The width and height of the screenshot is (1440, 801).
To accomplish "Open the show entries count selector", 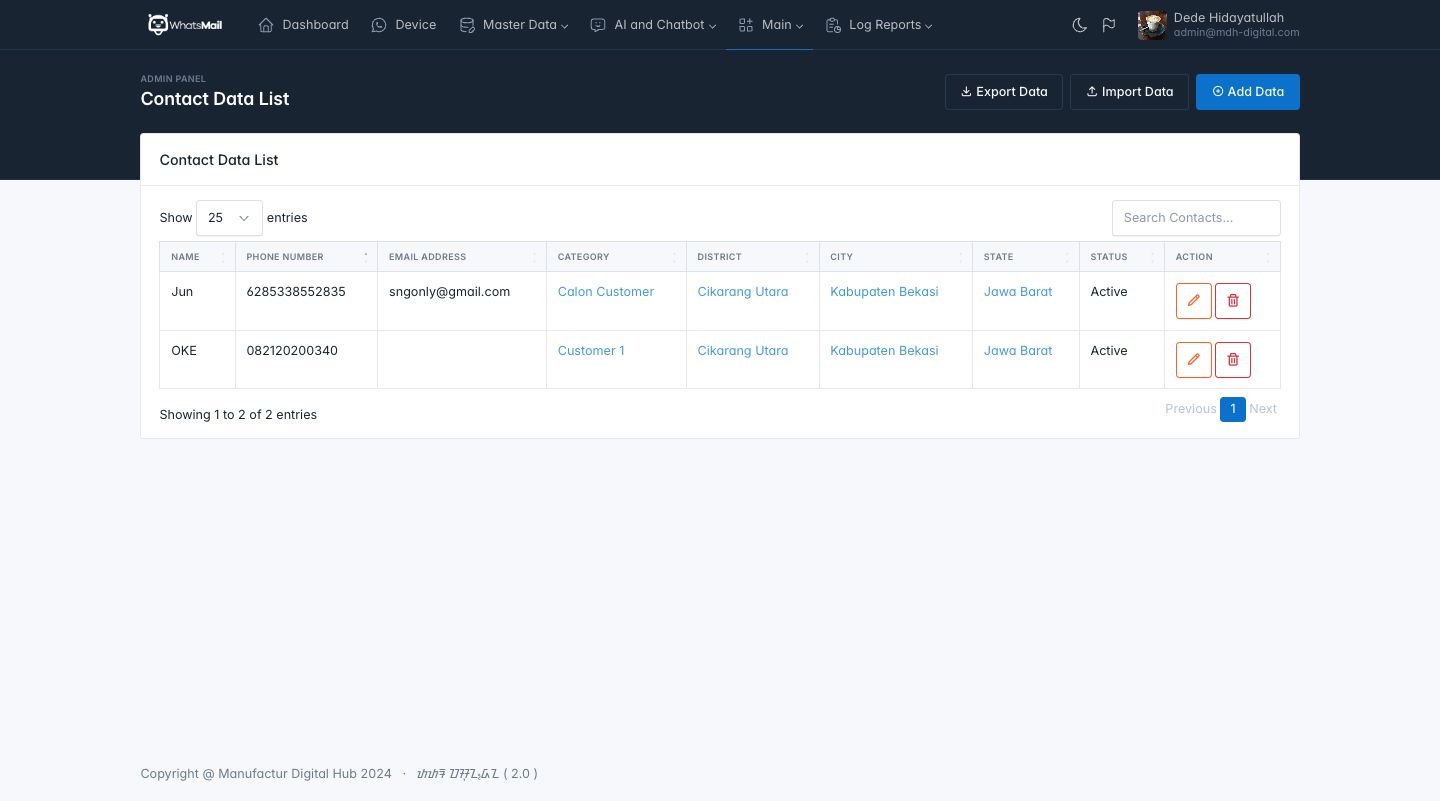I will pos(229,218).
